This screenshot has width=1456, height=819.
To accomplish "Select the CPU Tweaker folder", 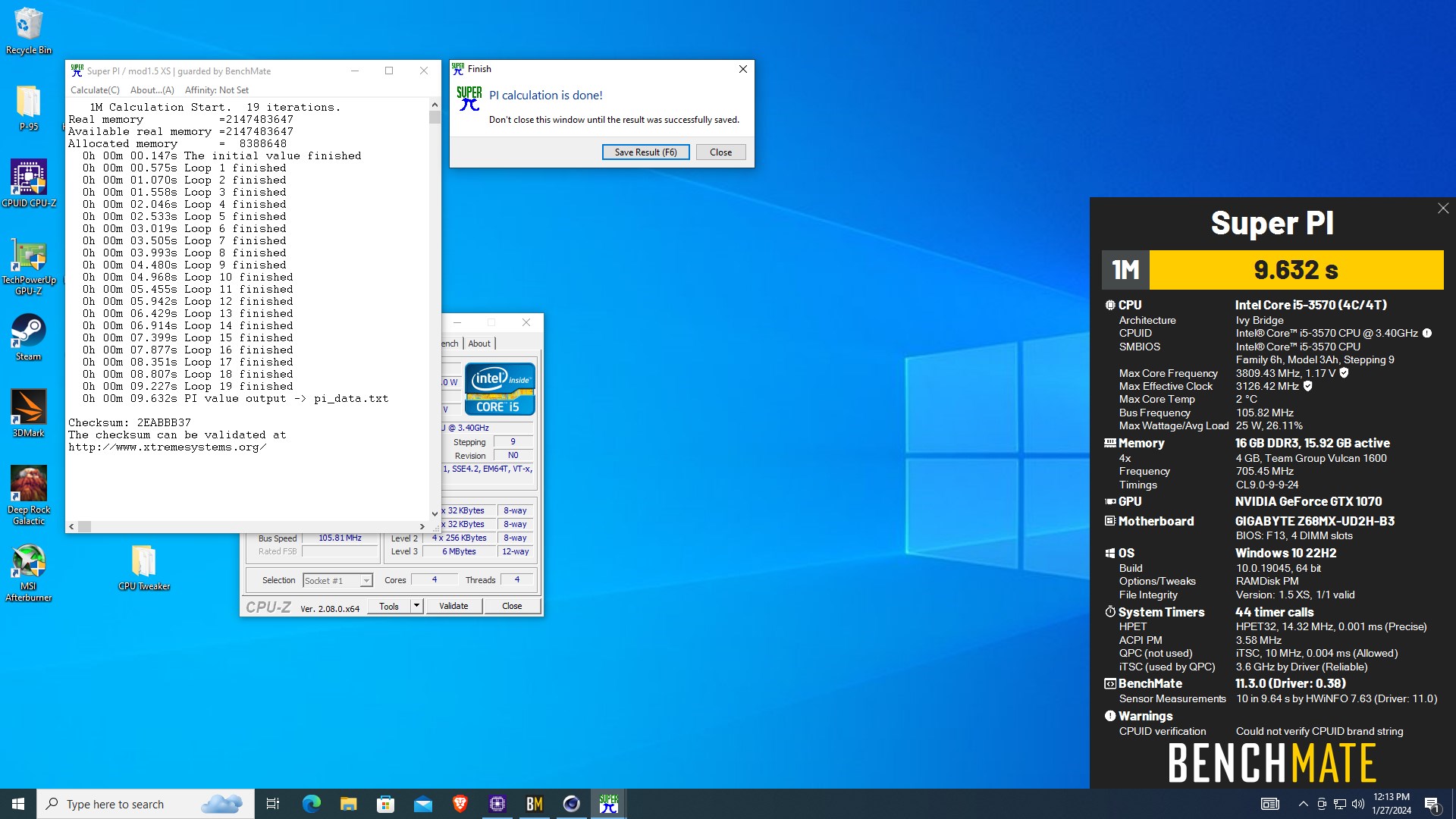I will click(x=143, y=567).
